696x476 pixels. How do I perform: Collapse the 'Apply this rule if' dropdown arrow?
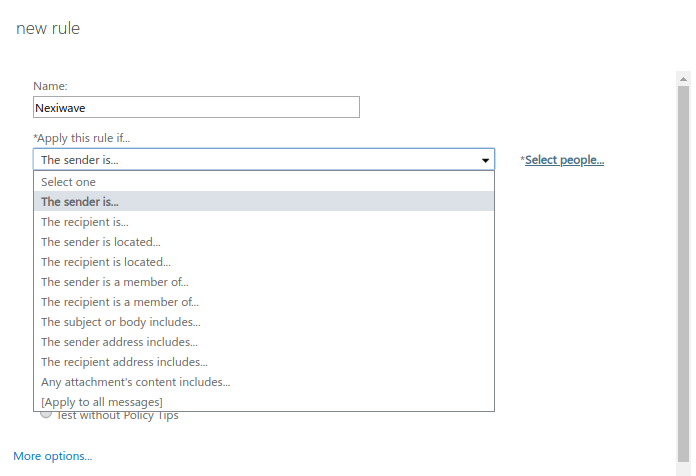click(485, 160)
